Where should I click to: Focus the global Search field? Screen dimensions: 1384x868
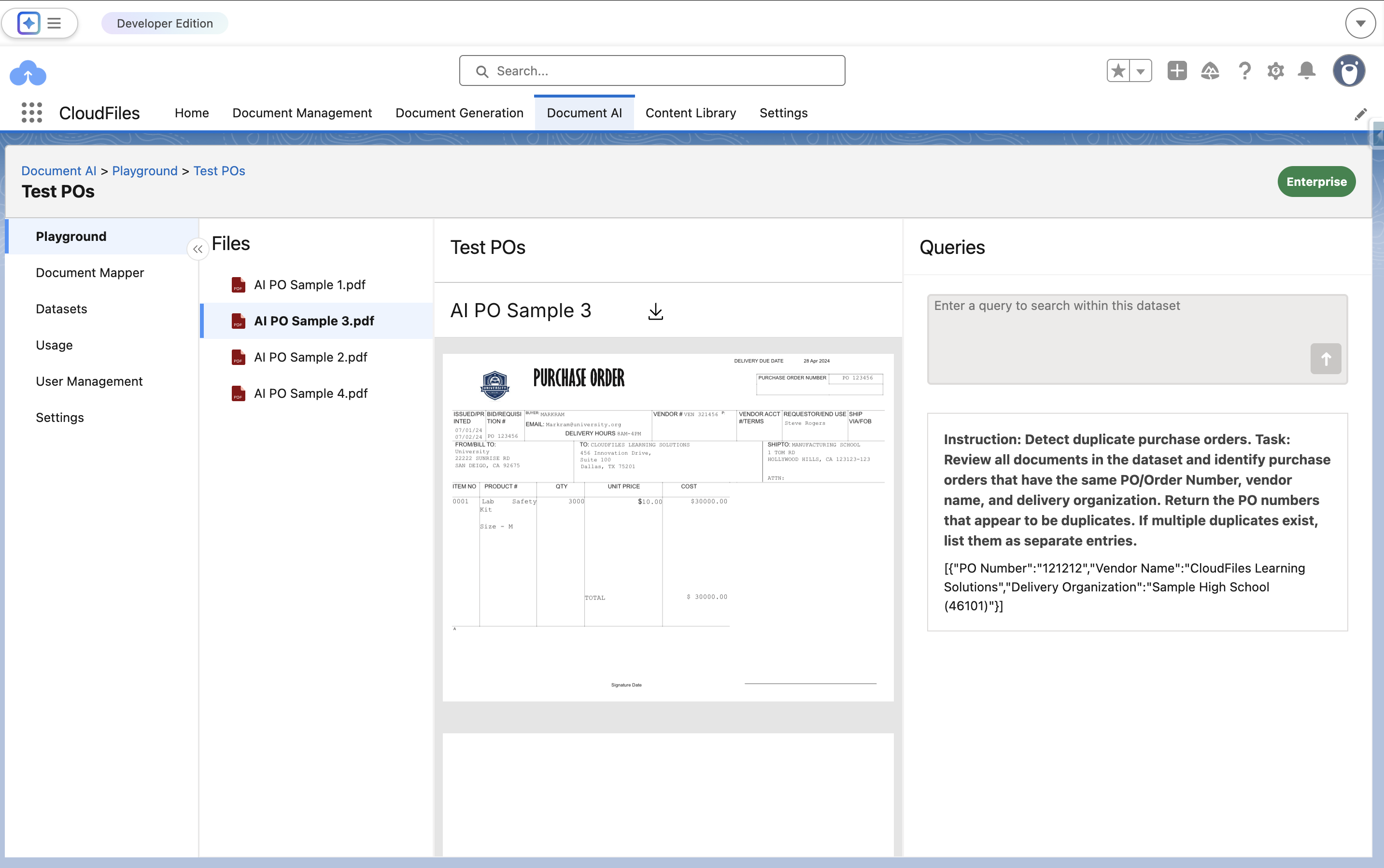(x=652, y=70)
